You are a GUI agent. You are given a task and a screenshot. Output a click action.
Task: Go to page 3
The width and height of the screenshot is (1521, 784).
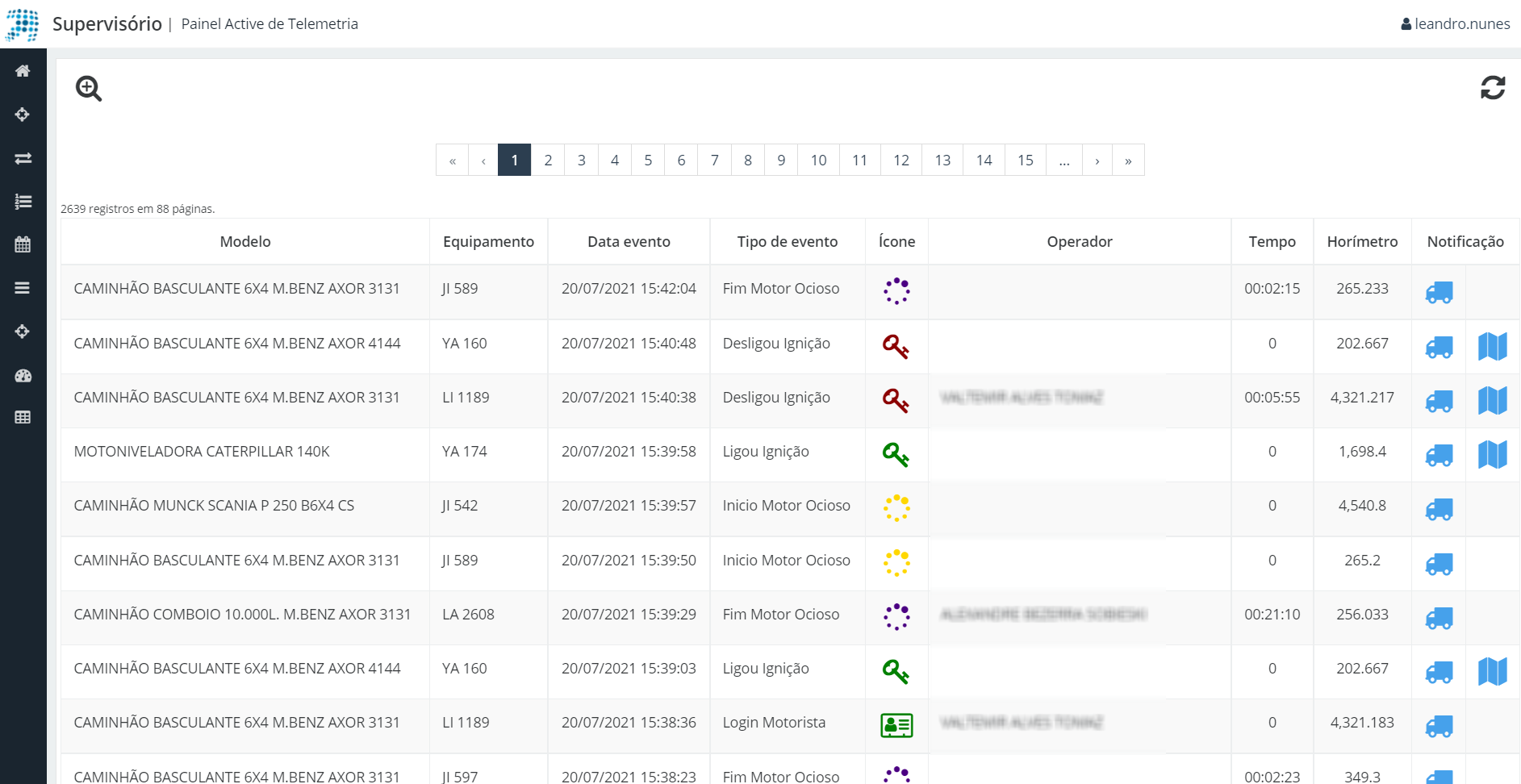582,161
